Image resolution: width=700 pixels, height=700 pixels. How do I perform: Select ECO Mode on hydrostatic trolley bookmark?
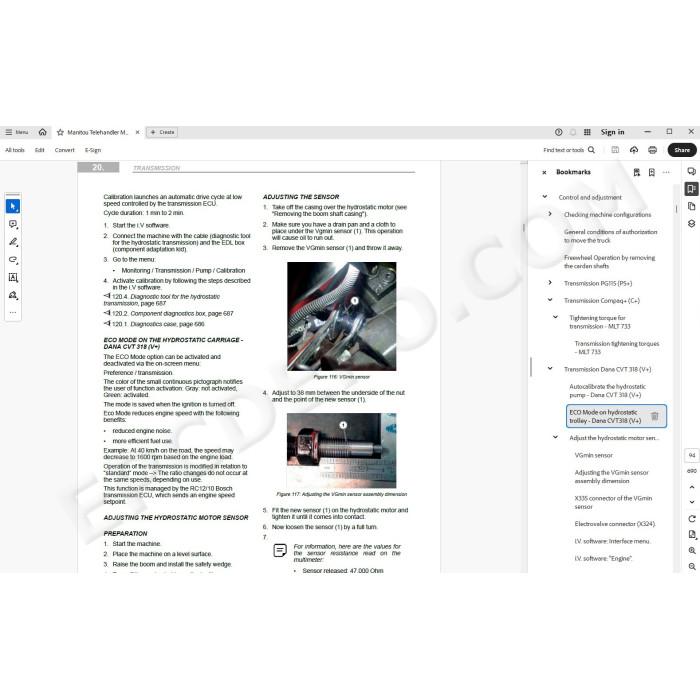(x=605, y=417)
